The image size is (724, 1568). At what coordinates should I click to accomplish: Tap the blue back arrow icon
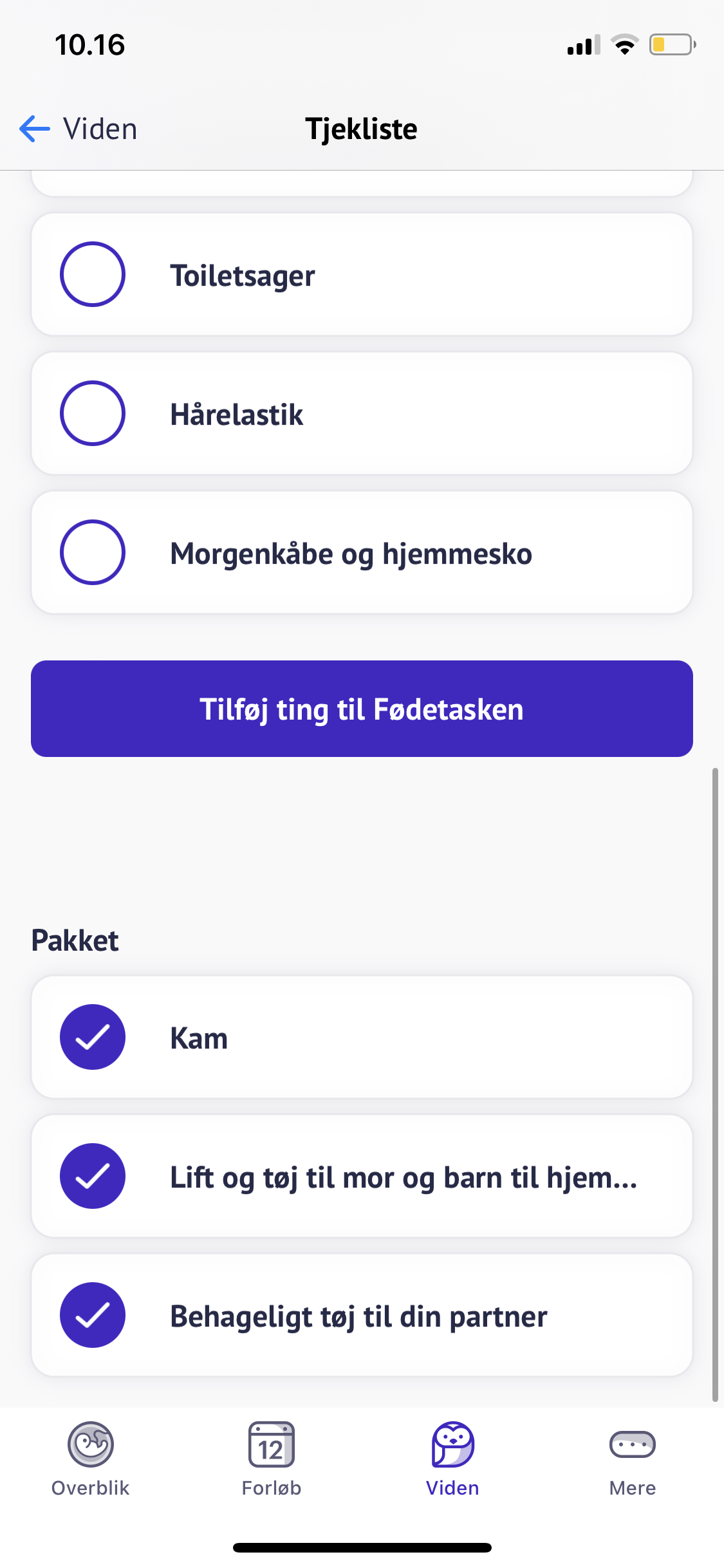tap(35, 129)
